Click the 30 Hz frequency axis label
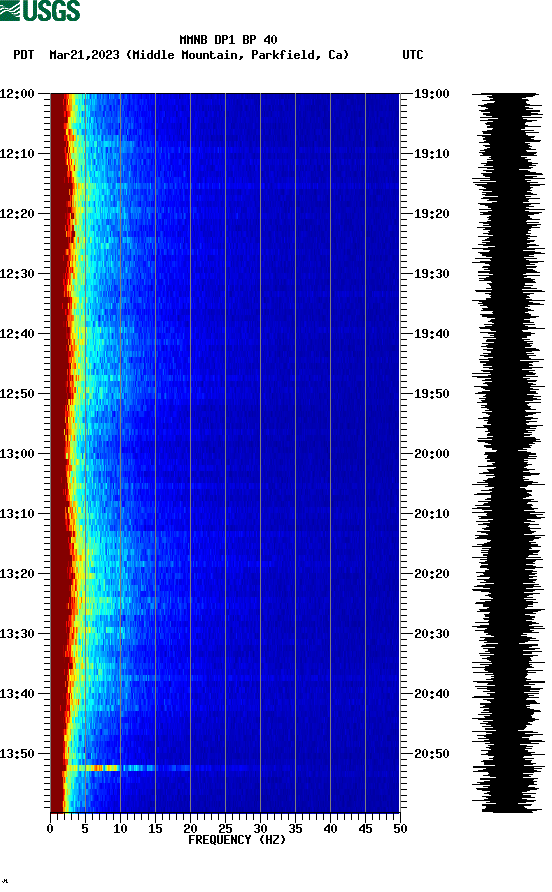The width and height of the screenshot is (552, 892). coord(260,829)
